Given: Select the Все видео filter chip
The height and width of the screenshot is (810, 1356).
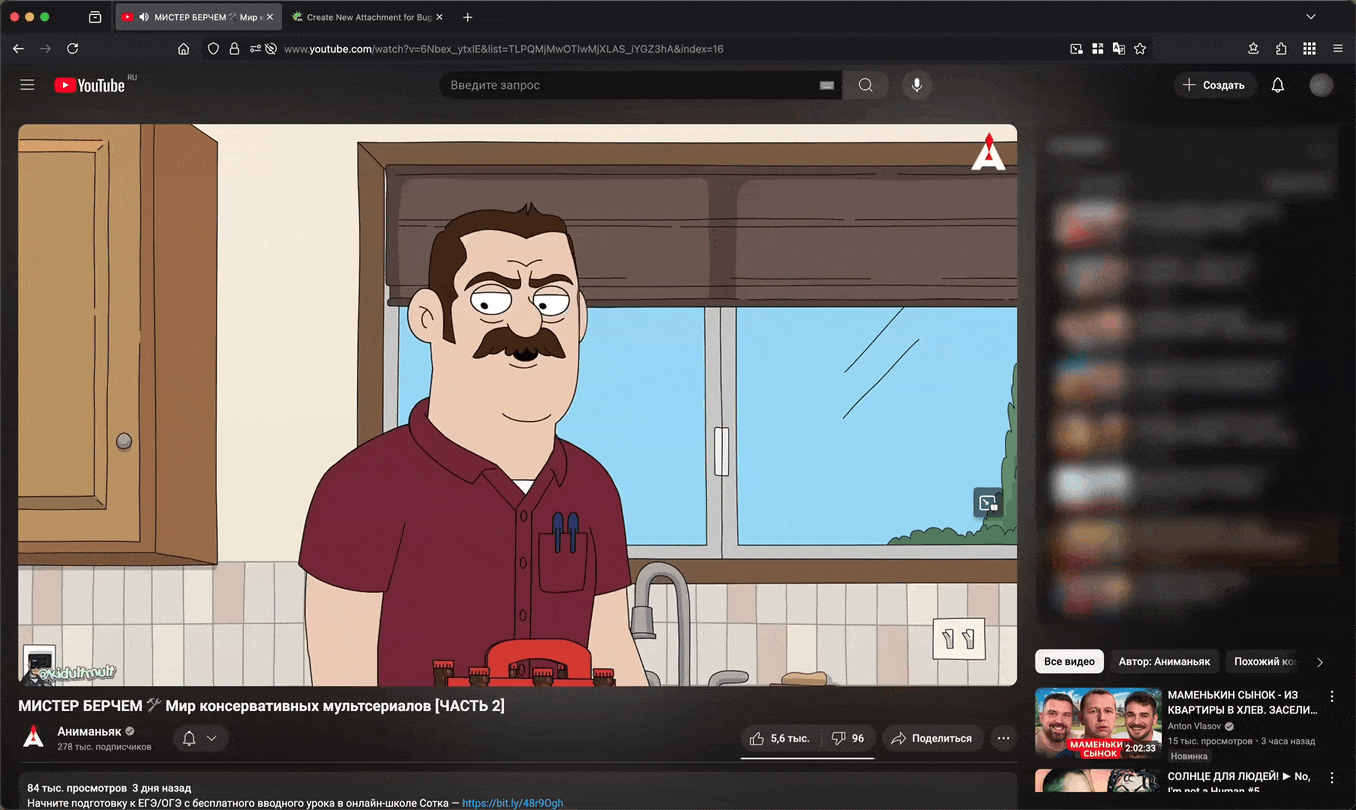Looking at the screenshot, I should [x=1069, y=661].
